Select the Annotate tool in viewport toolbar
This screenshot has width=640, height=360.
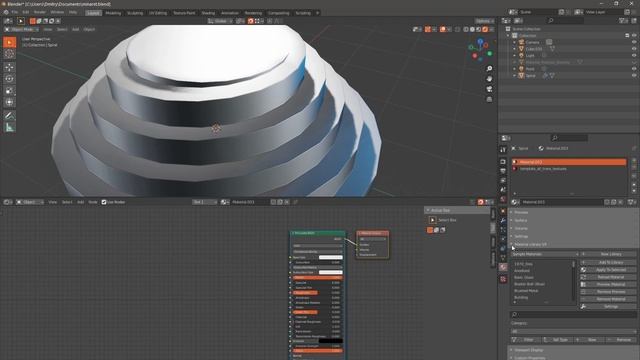point(9,116)
